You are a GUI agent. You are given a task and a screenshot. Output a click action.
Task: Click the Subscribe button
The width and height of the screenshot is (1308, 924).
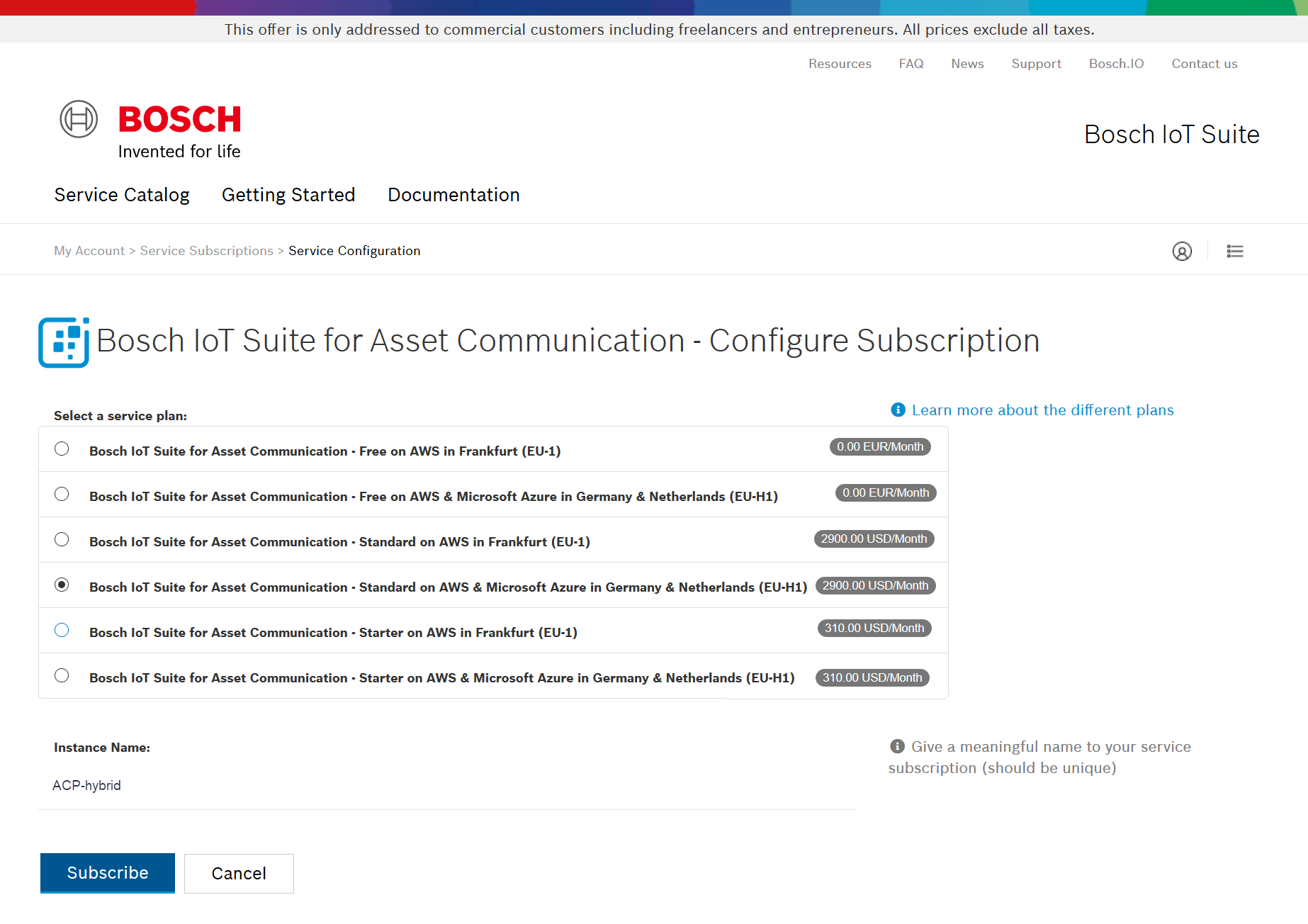pos(108,873)
